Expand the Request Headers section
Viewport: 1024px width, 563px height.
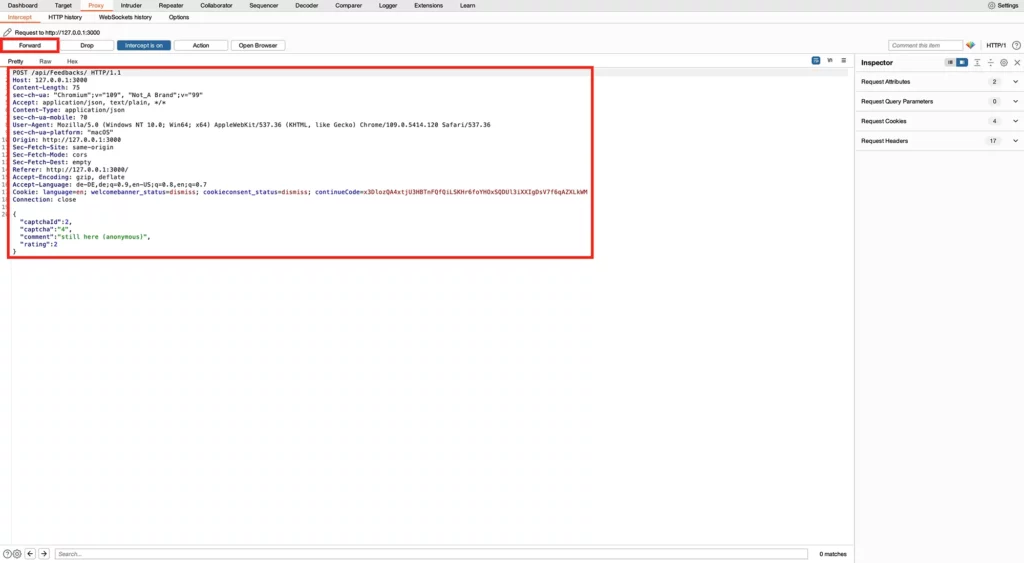coord(1016,141)
